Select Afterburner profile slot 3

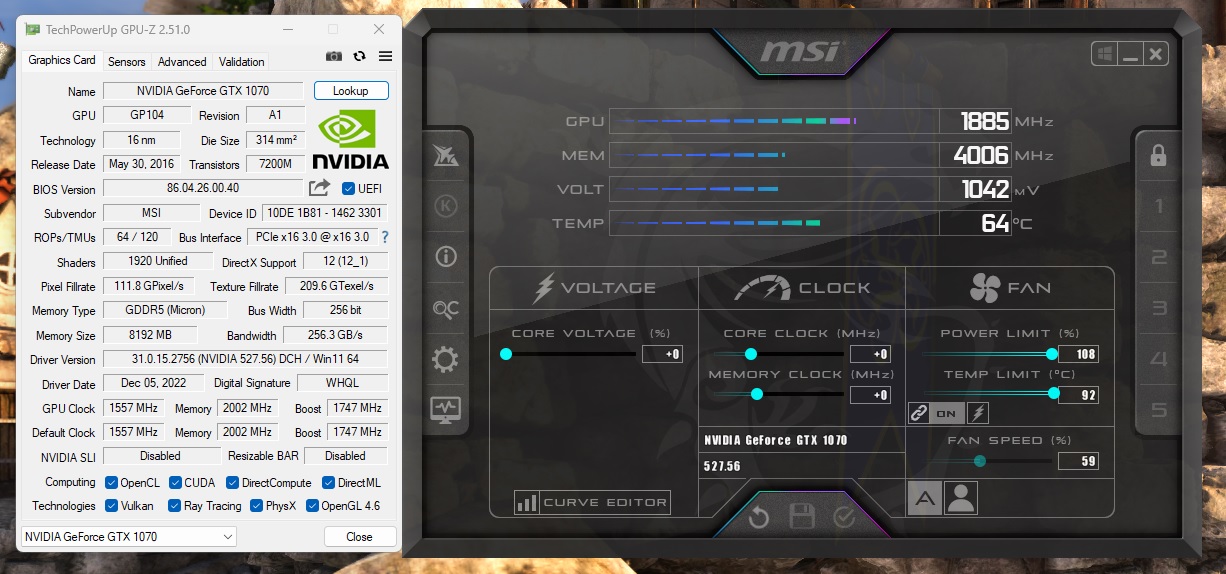(x=1159, y=308)
